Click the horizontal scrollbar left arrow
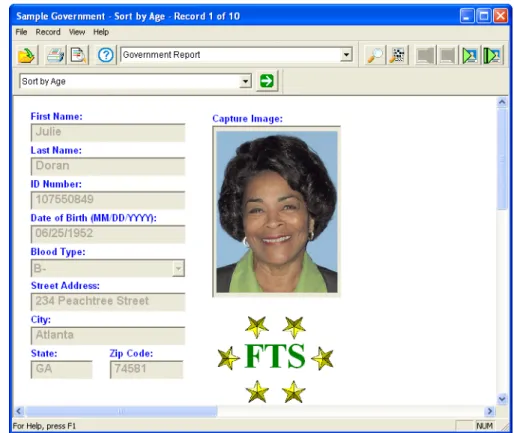 click(x=19, y=411)
